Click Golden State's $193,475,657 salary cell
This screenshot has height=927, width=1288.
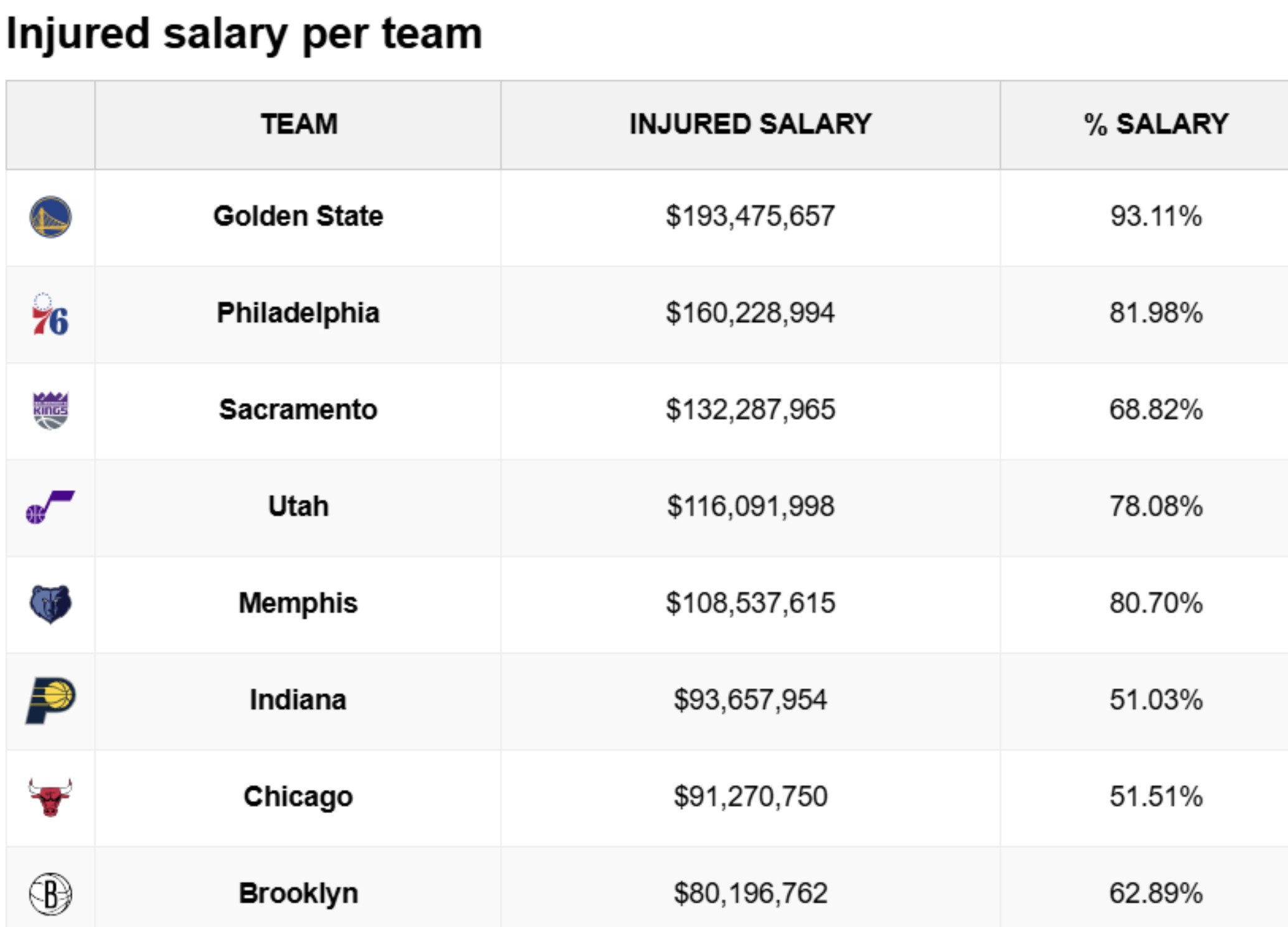751,216
